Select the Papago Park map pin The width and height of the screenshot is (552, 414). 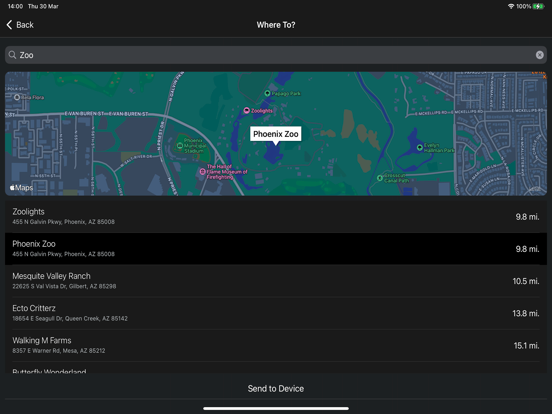pyautogui.click(x=267, y=93)
